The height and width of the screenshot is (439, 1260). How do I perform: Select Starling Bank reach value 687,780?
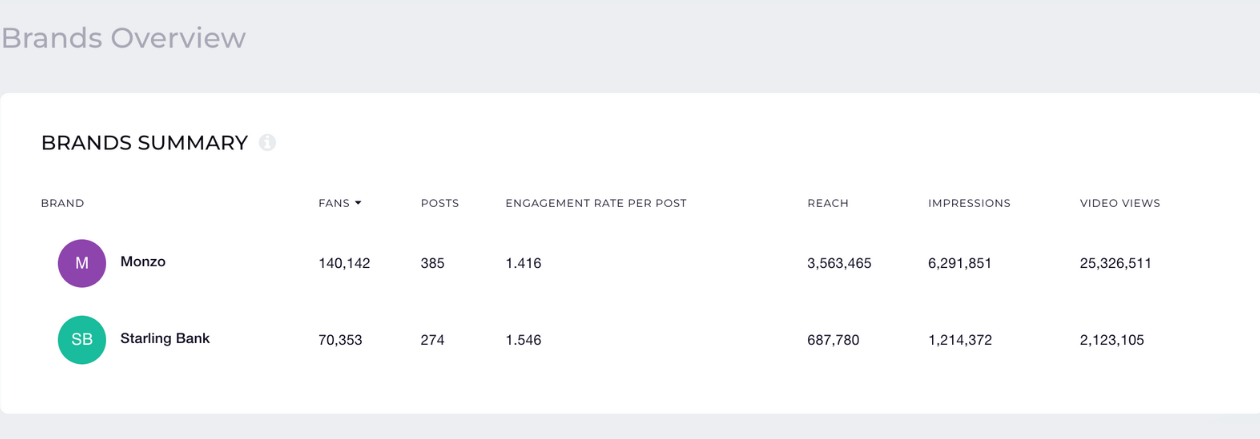[x=833, y=340]
